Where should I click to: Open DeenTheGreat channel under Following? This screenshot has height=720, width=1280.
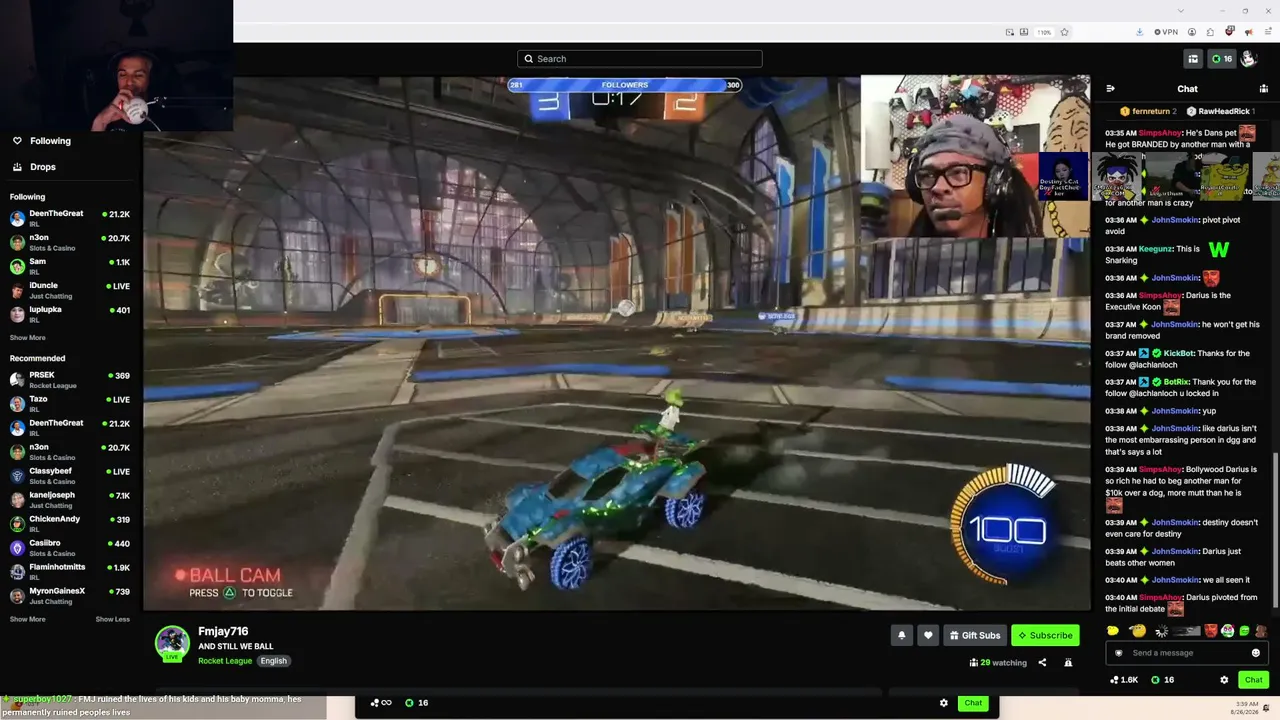[70, 218]
